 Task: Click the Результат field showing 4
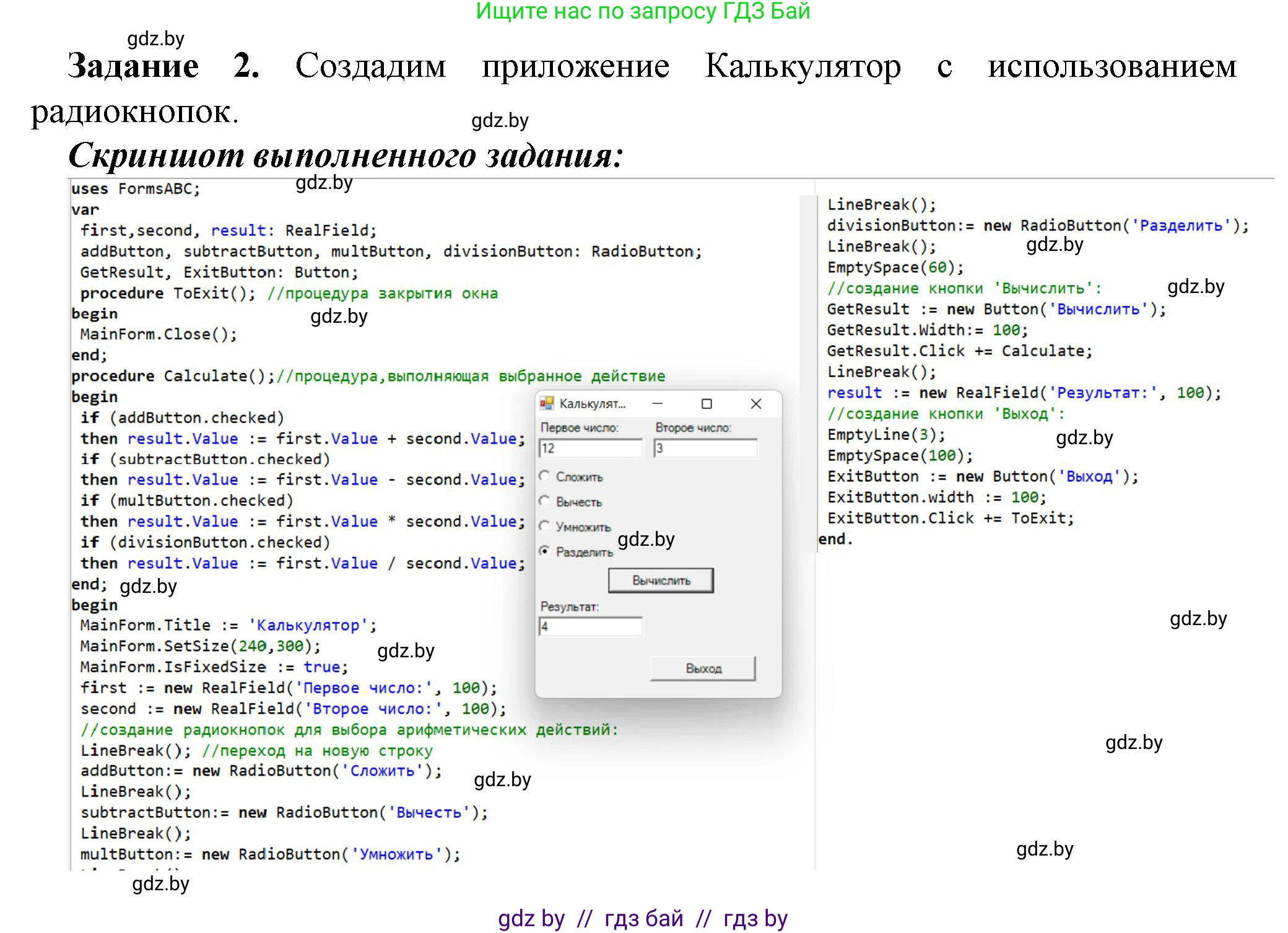(x=591, y=626)
